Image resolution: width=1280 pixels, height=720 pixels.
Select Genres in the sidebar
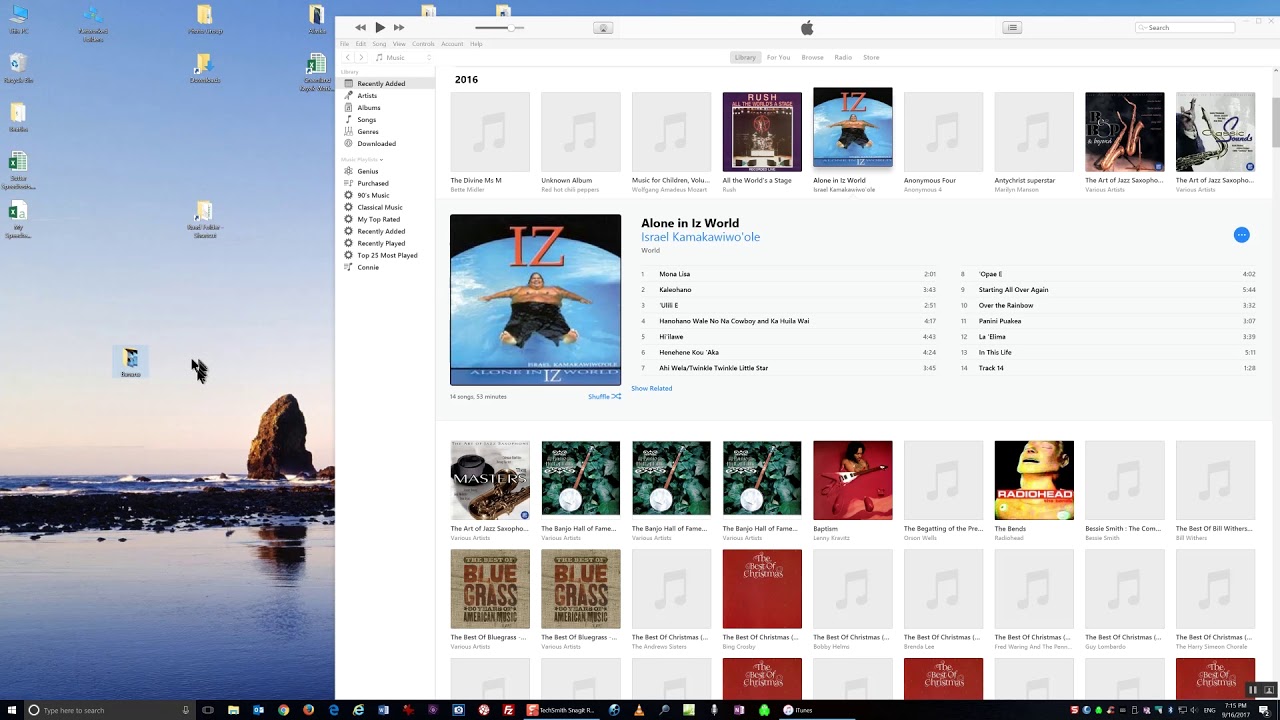(385, 132)
